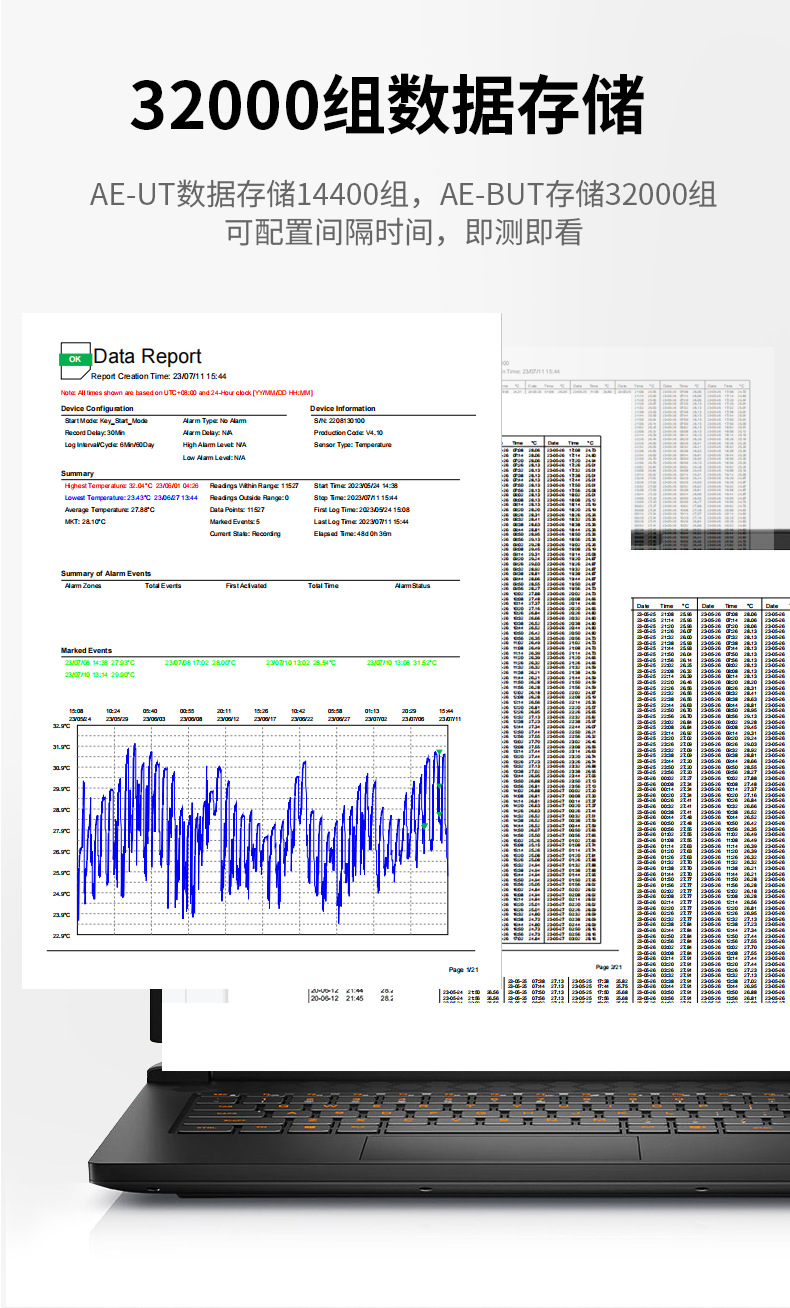Click the green OK status icon
The width and height of the screenshot is (790, 1308).
[74, 358]
